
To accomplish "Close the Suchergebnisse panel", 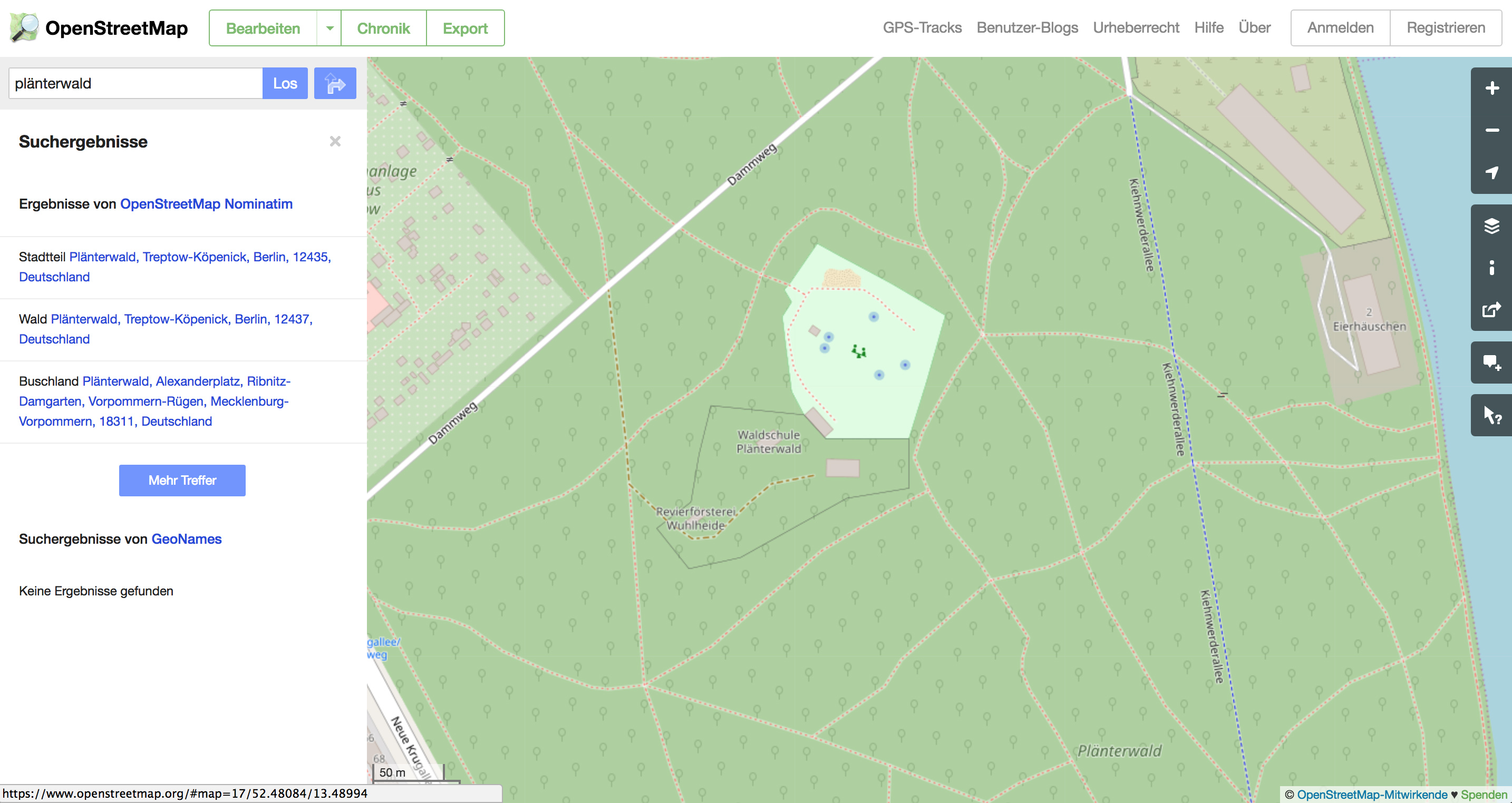I will [335, 141].
